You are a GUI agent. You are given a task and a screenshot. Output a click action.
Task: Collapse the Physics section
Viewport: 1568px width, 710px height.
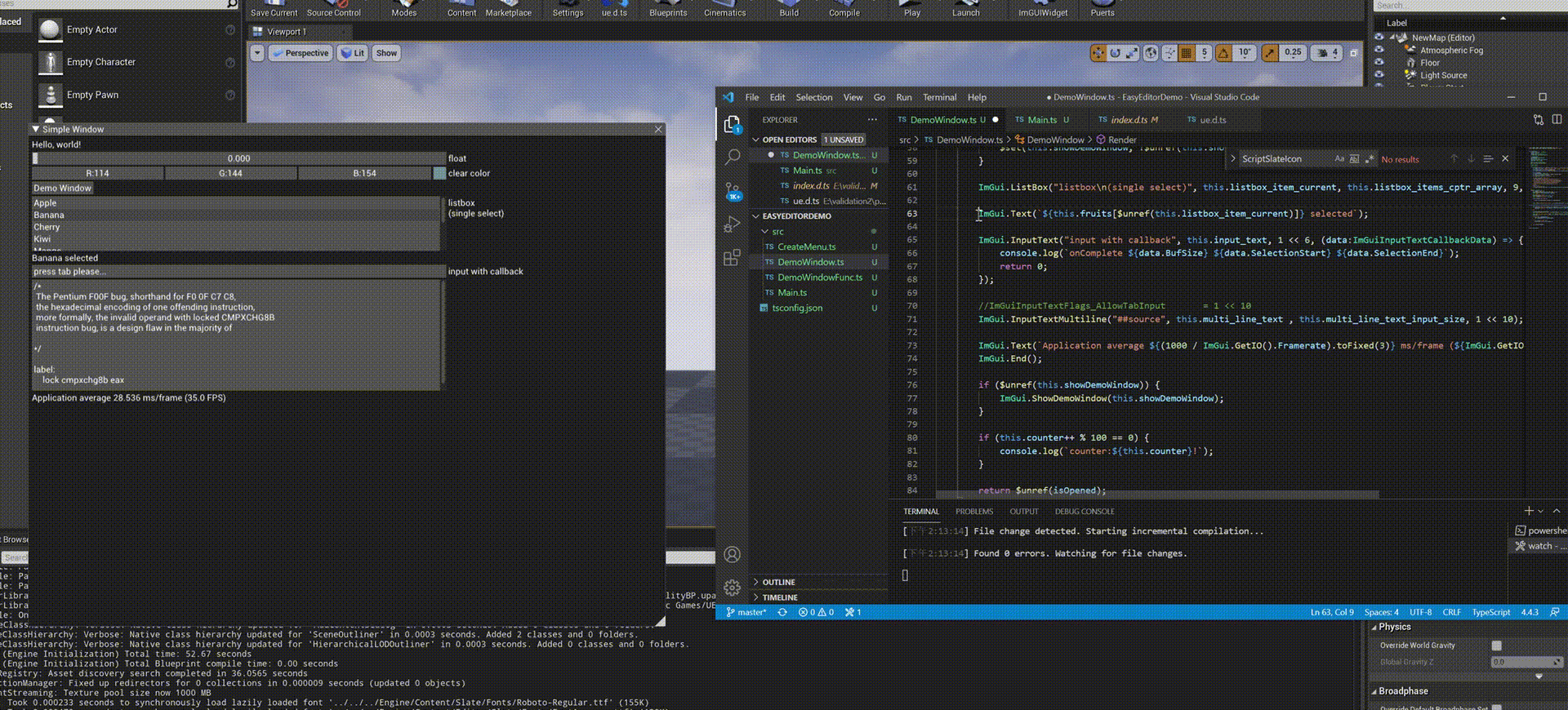point(1374,627)
